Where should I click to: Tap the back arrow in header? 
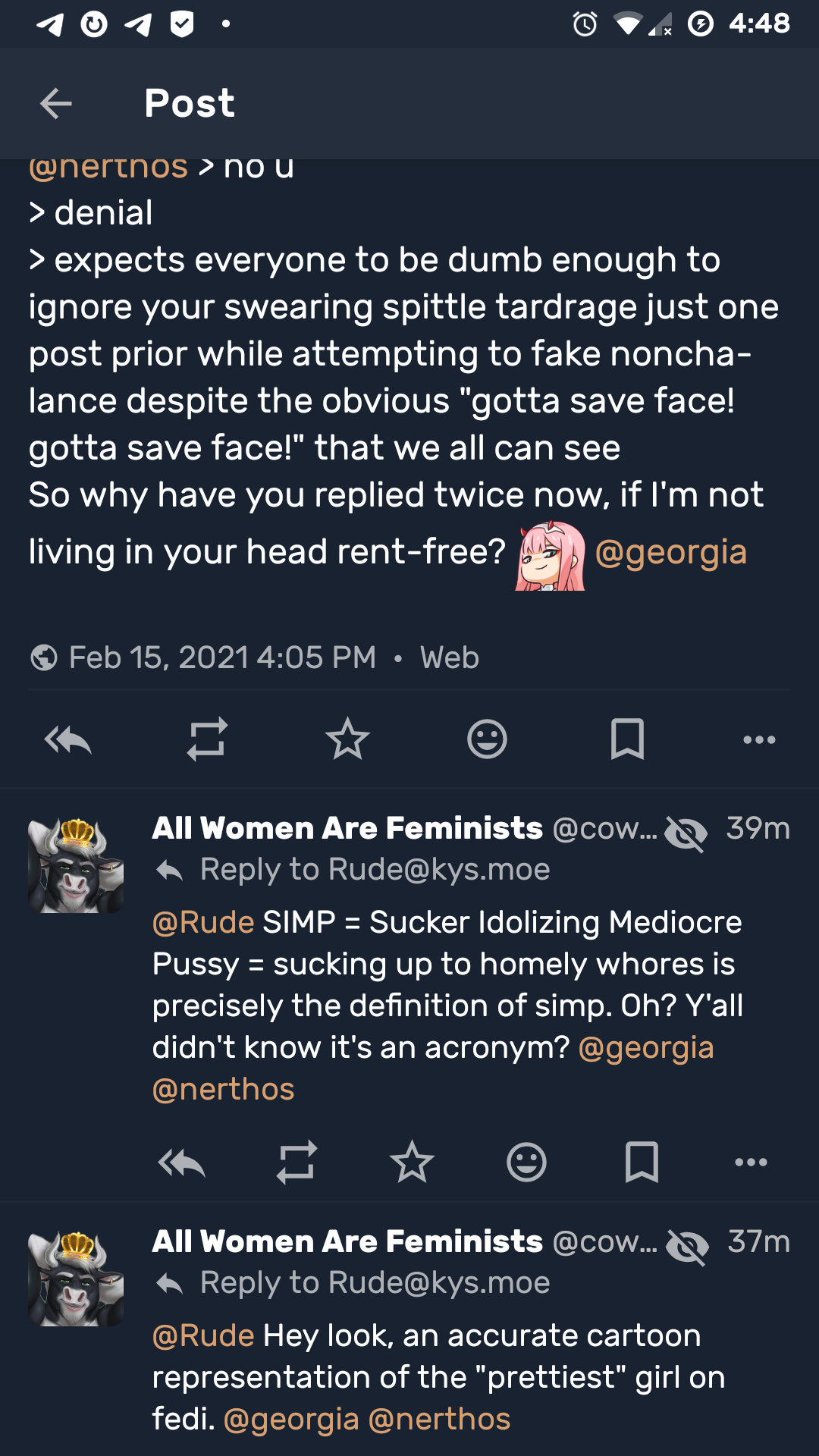(55, 103)
